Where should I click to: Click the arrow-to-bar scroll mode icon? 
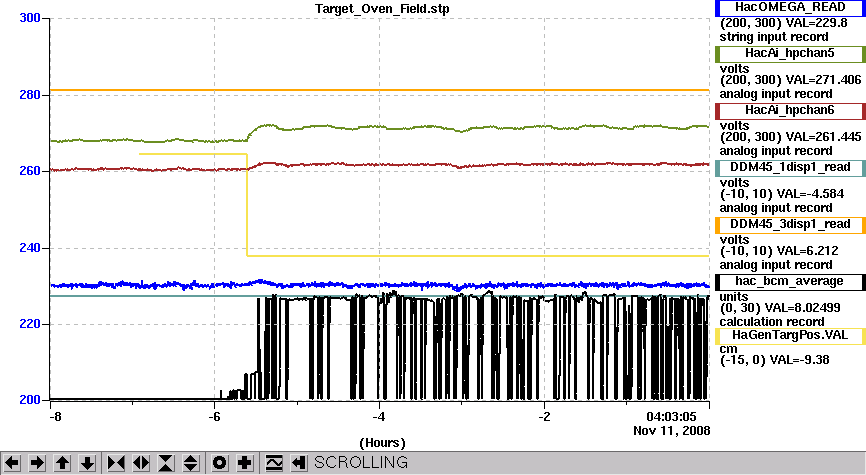[299, 462]
